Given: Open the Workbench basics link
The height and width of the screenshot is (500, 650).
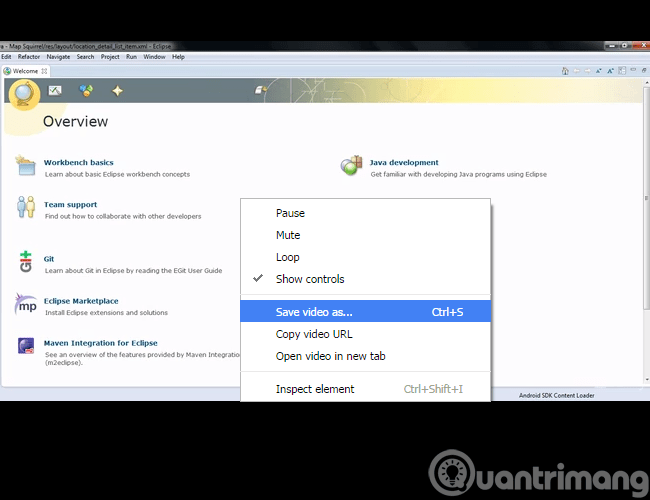Looking at the screenshot, I should 78,163.
